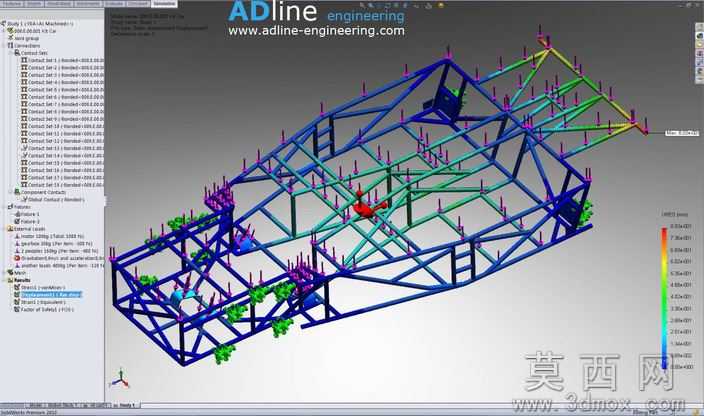Click the Component Contacts folder icon
The image size is (704, 416).
17,192
